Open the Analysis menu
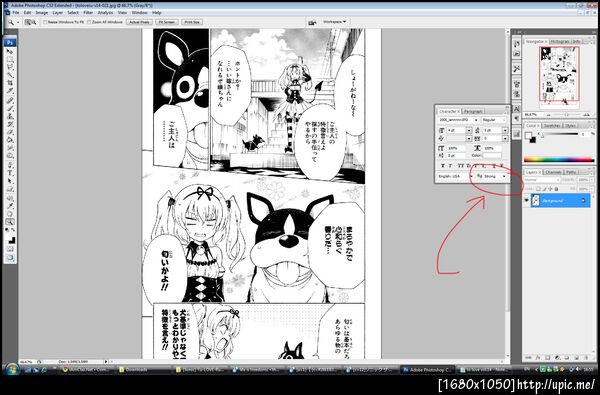This screenshot has width=600, height=395. [105, 13]
